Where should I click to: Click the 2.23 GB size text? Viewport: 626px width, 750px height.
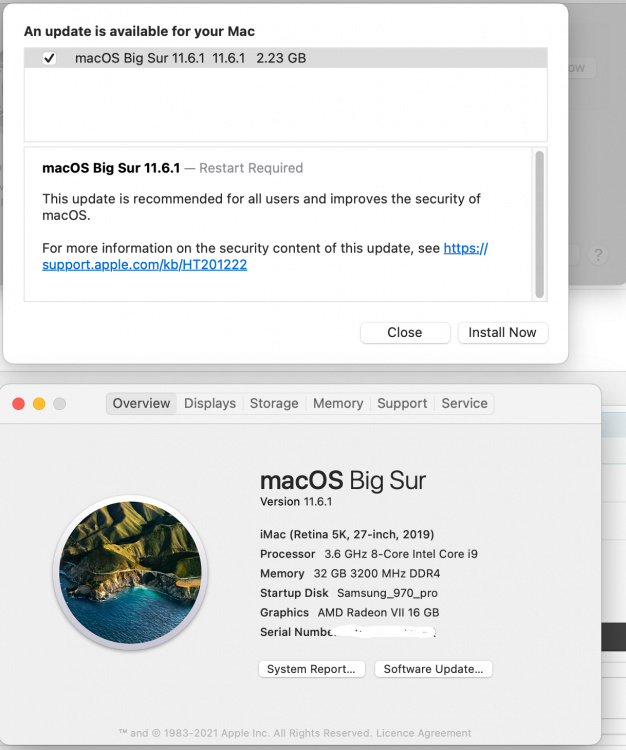tap(281, 58)
